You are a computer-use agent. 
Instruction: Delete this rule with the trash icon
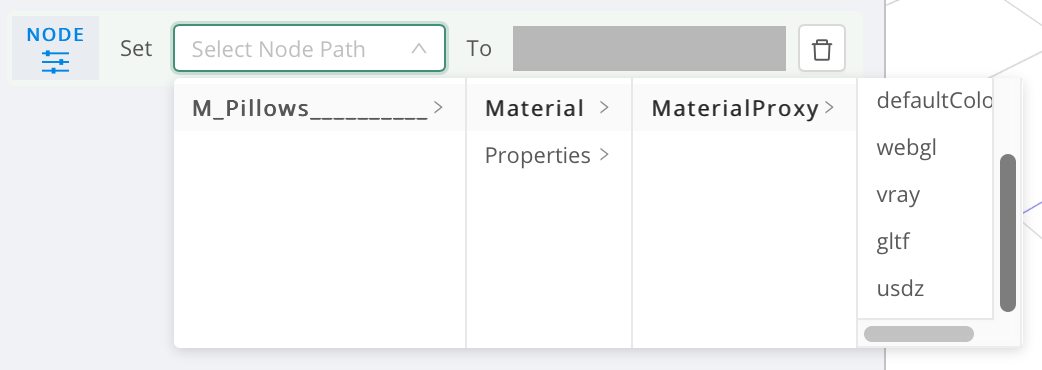[x=822, y=48]
